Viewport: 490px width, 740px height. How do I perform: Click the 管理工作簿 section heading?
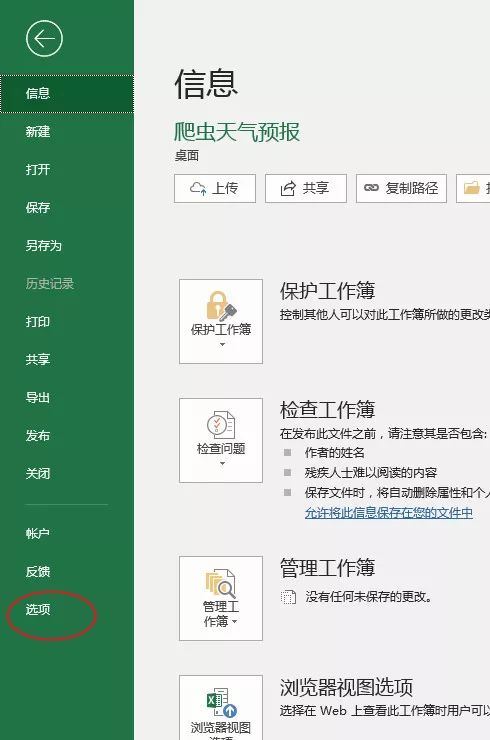click(328, 568)
